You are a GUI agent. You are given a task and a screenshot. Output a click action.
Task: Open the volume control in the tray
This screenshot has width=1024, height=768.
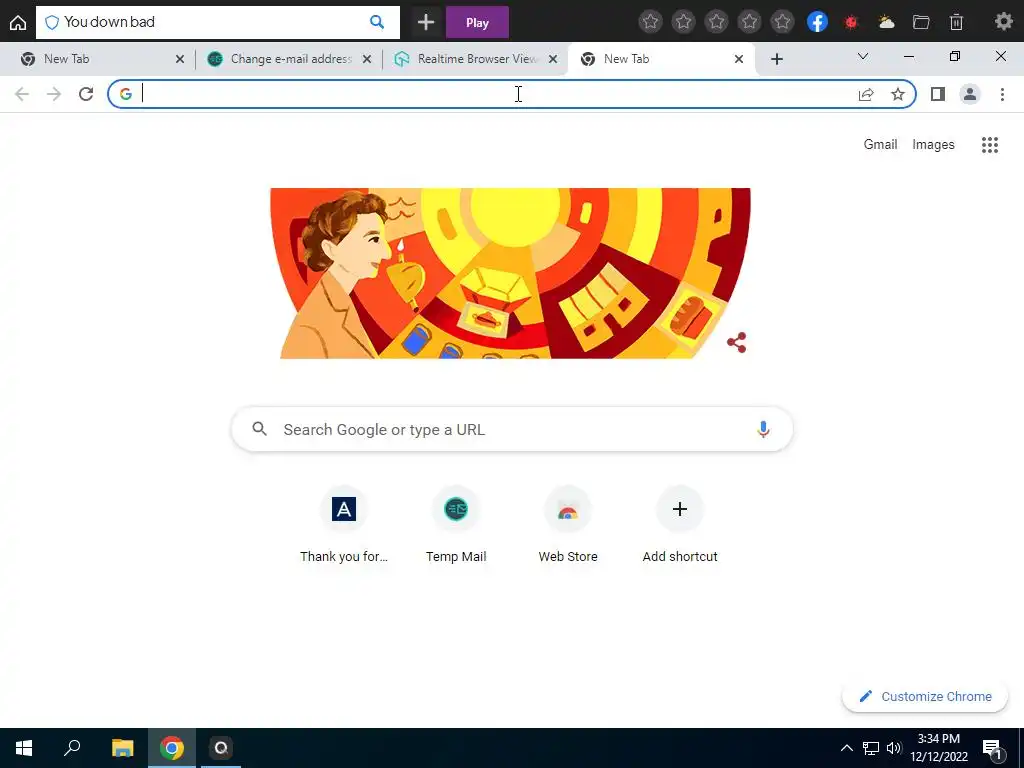click(x=894, y=748)
